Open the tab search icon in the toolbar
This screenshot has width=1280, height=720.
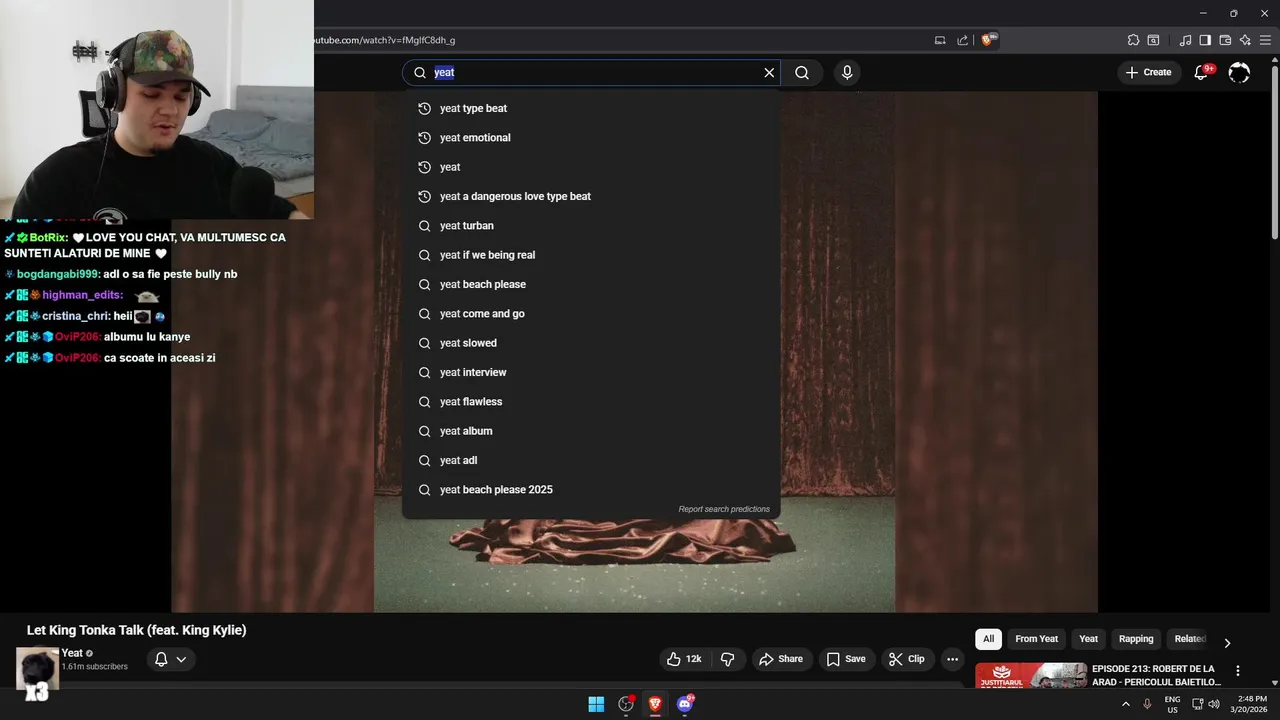pyautogui.click(x=1153, y=40)
